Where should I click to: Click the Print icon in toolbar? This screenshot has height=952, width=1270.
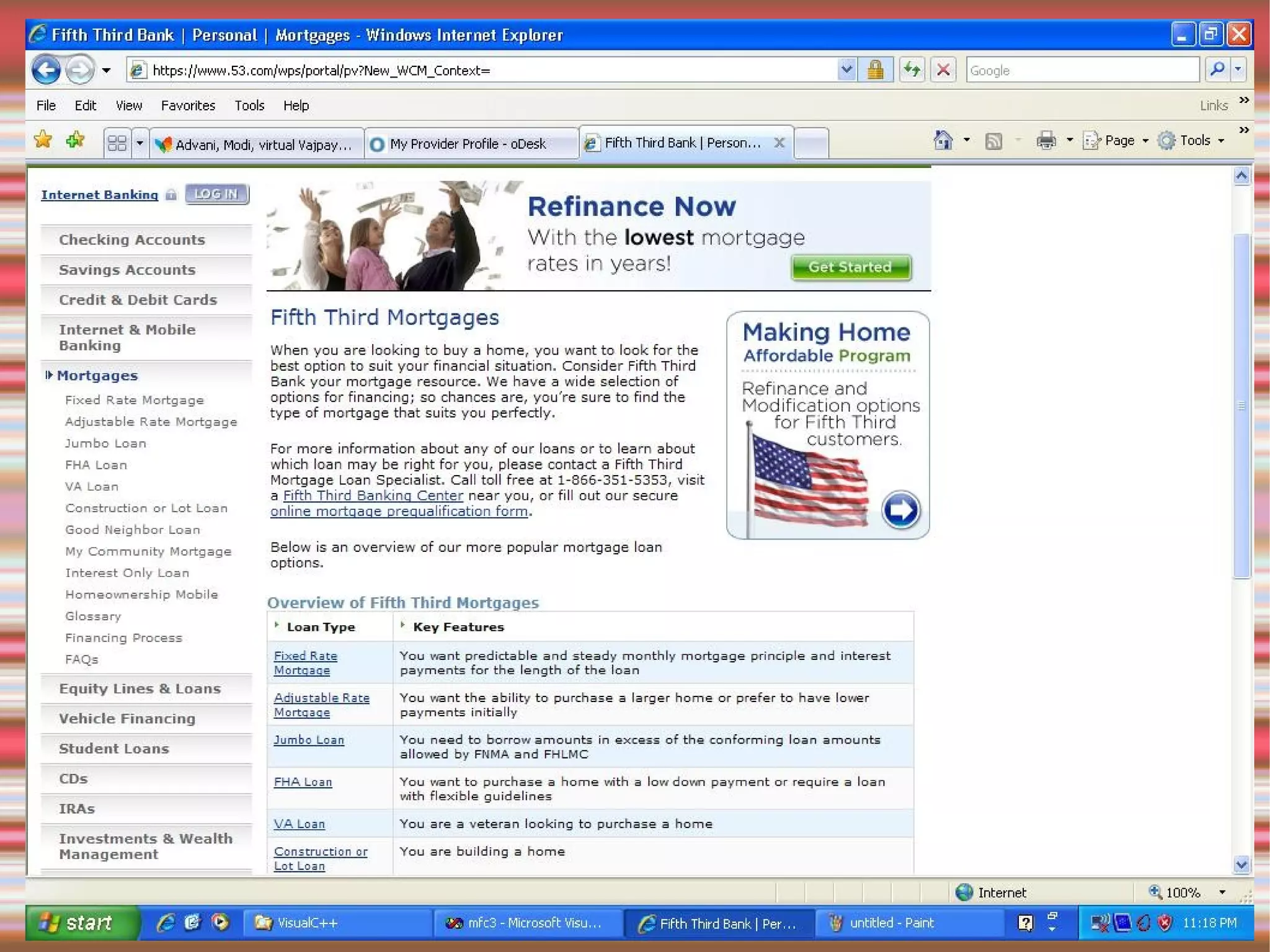click(x=1046, y=141)
